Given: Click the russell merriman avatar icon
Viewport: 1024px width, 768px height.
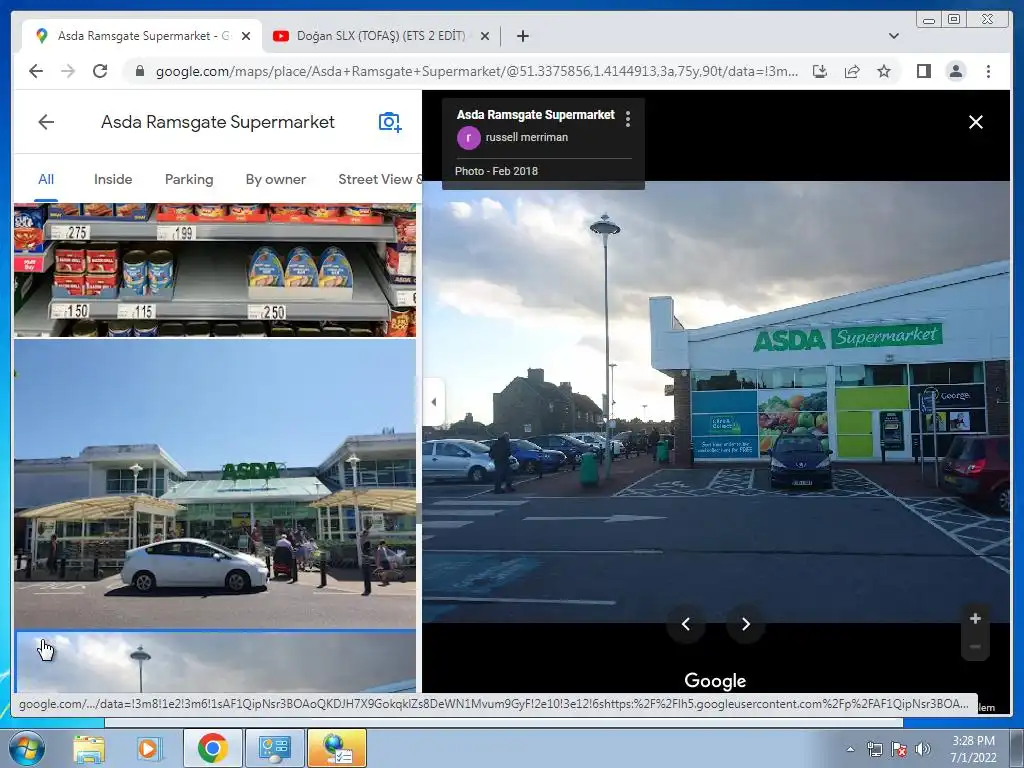Looking at the screenshot, I should [x=468, y=138].
